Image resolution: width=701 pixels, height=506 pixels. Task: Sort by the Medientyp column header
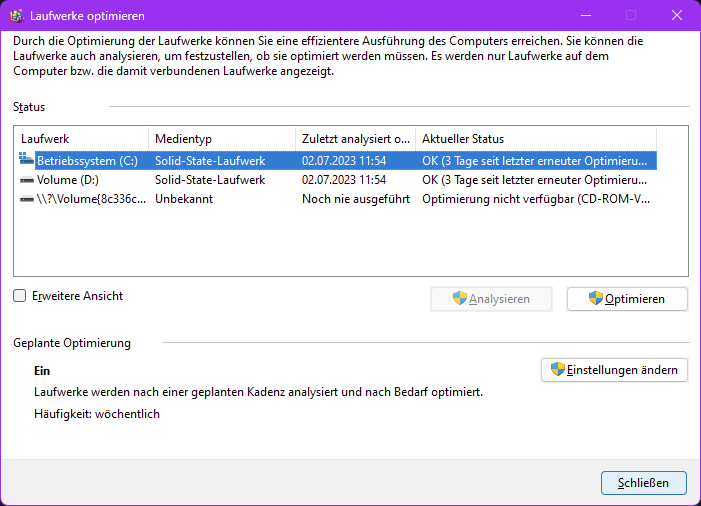tap(222, 139)
